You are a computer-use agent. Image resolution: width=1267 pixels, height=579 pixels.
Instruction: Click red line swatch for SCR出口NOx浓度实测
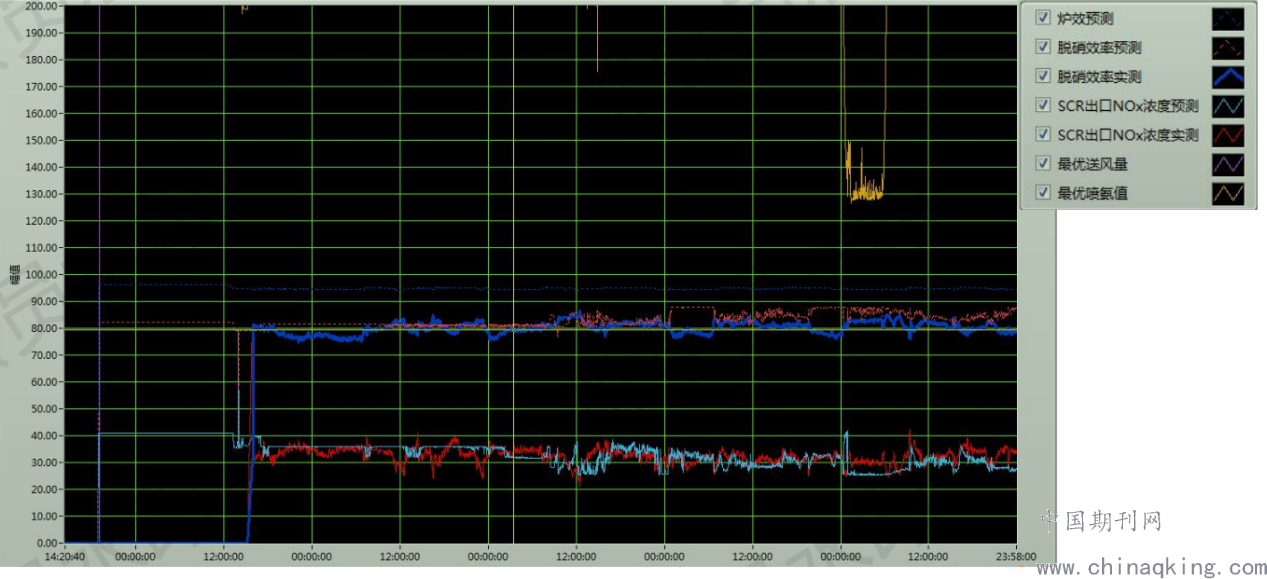1228,134
